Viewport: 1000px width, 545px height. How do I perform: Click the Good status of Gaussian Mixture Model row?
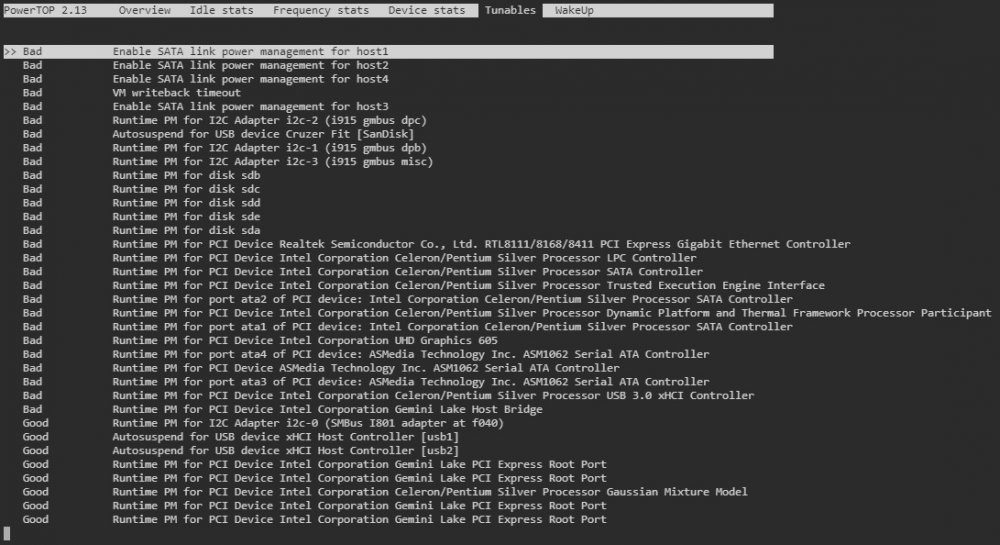(36, 492)
